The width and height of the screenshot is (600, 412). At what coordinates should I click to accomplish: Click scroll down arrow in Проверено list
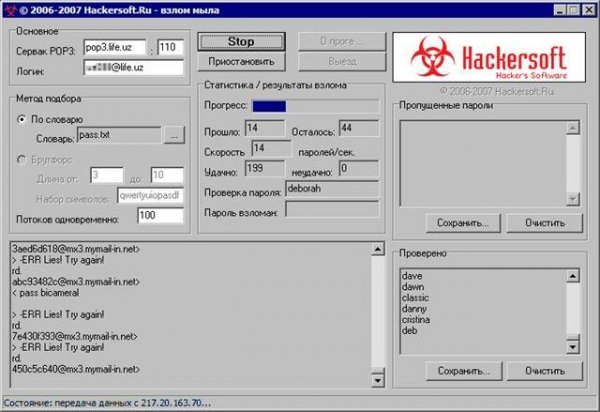pos(573,347)
